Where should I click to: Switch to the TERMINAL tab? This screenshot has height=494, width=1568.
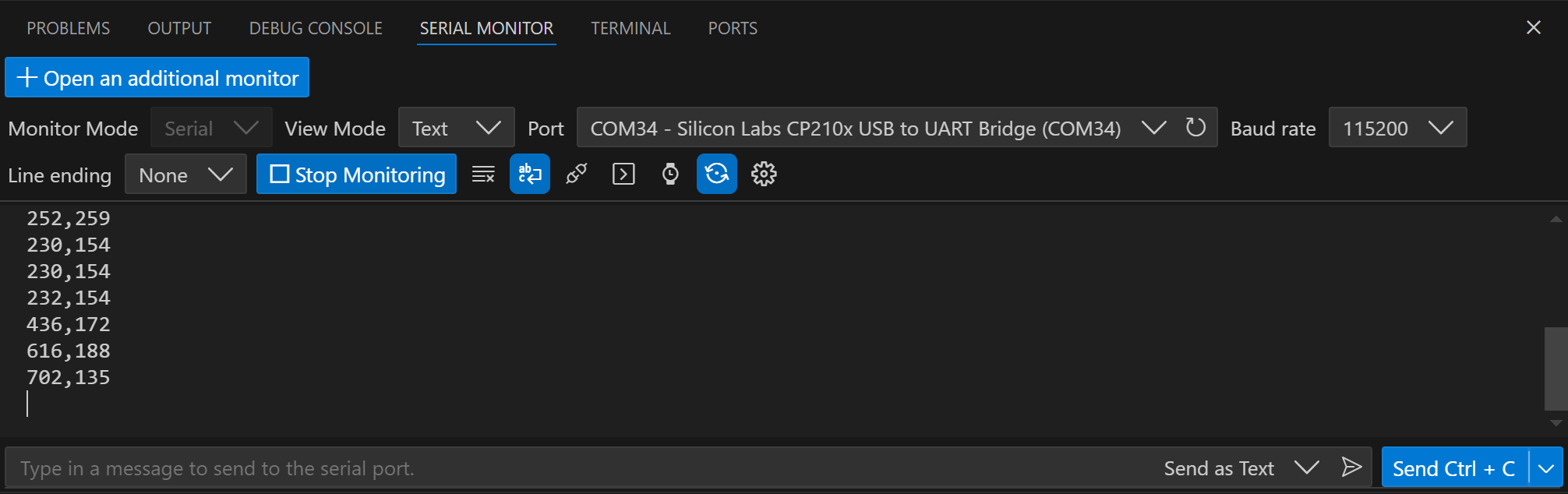point(630,28)
